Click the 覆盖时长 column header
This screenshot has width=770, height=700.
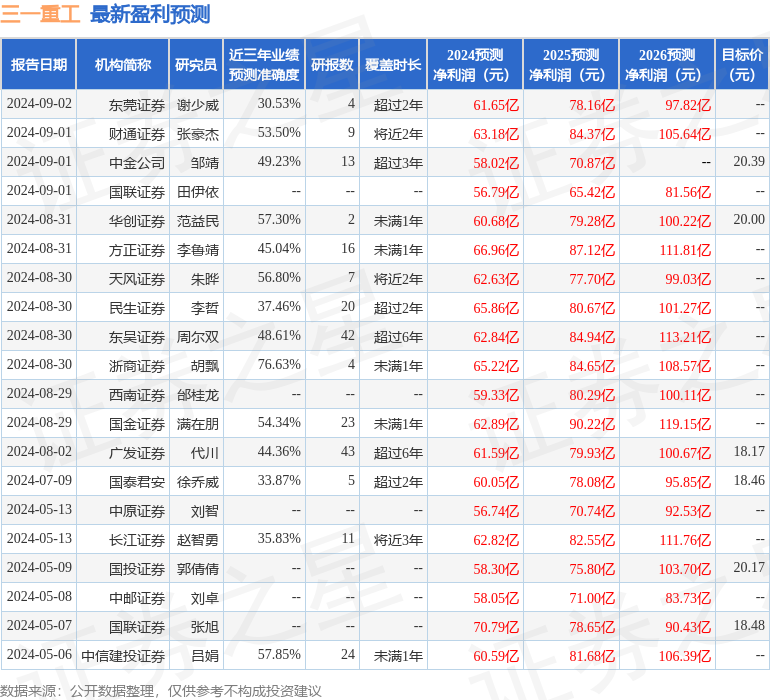click(393, 65)
